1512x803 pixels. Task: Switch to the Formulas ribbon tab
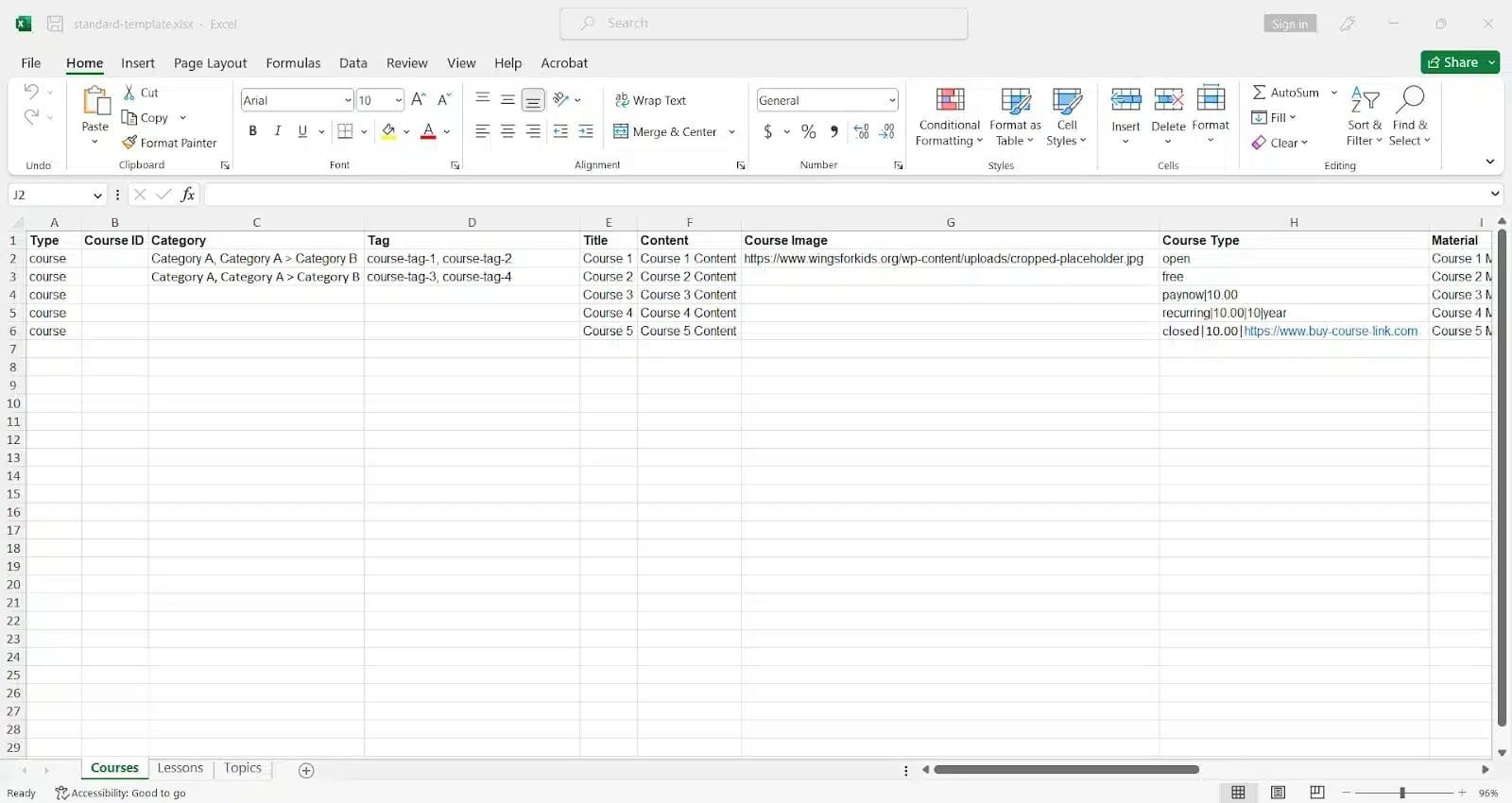293,62
